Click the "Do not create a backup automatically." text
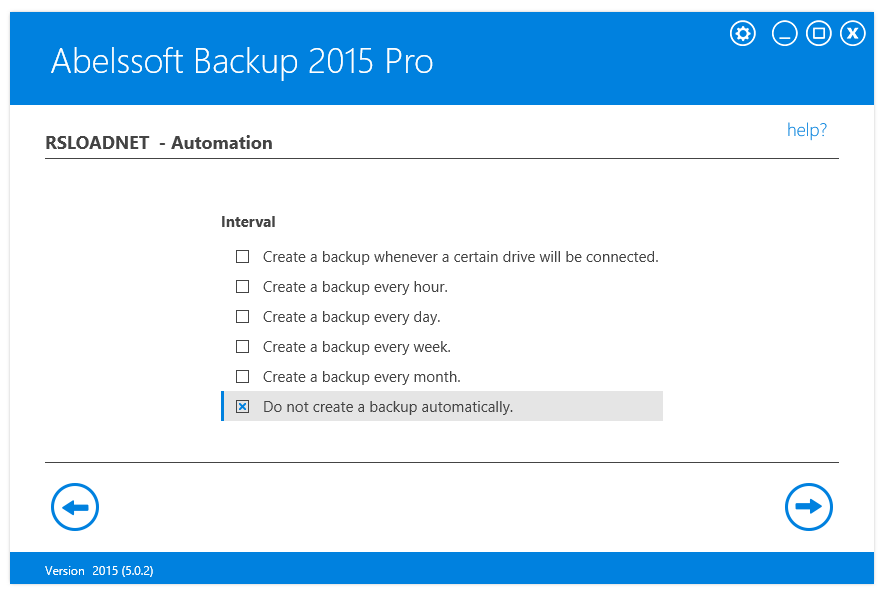Image resolution: width=885 pixels, height=601 pixels. point(388,407)
